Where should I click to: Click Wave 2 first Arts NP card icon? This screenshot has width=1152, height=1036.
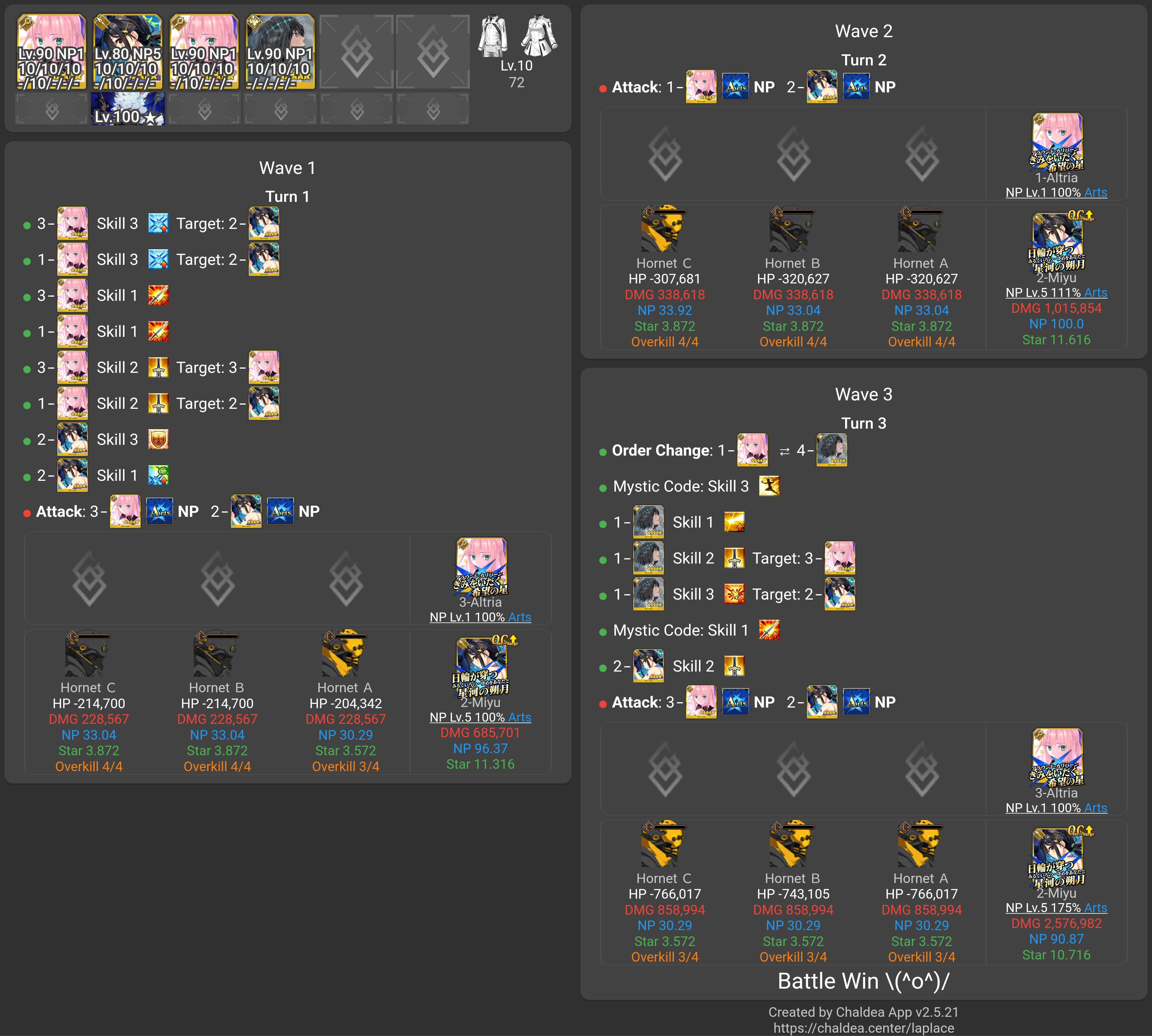736,87
